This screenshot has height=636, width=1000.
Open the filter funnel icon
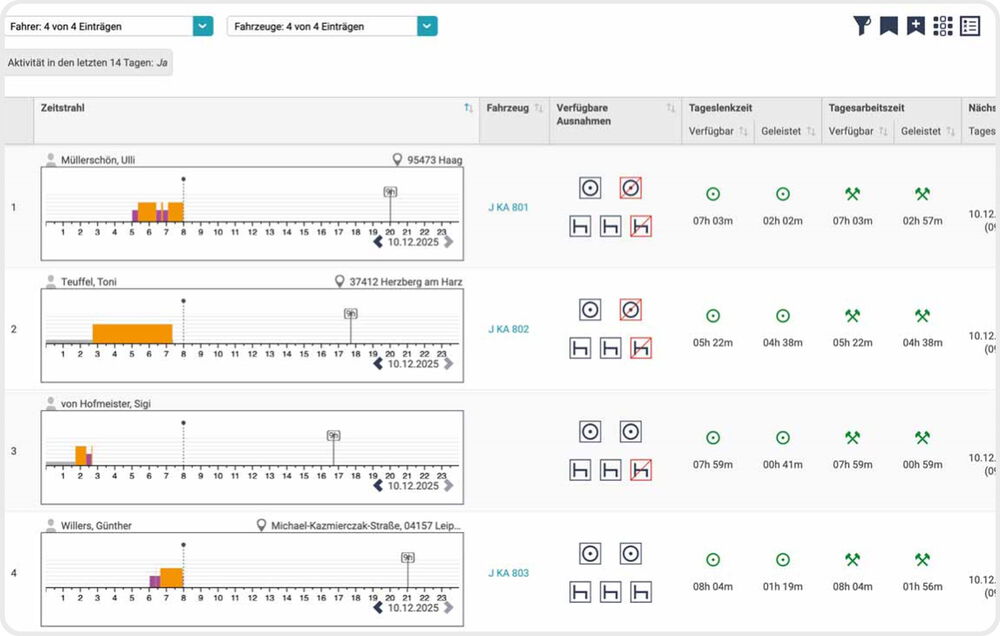861,27
